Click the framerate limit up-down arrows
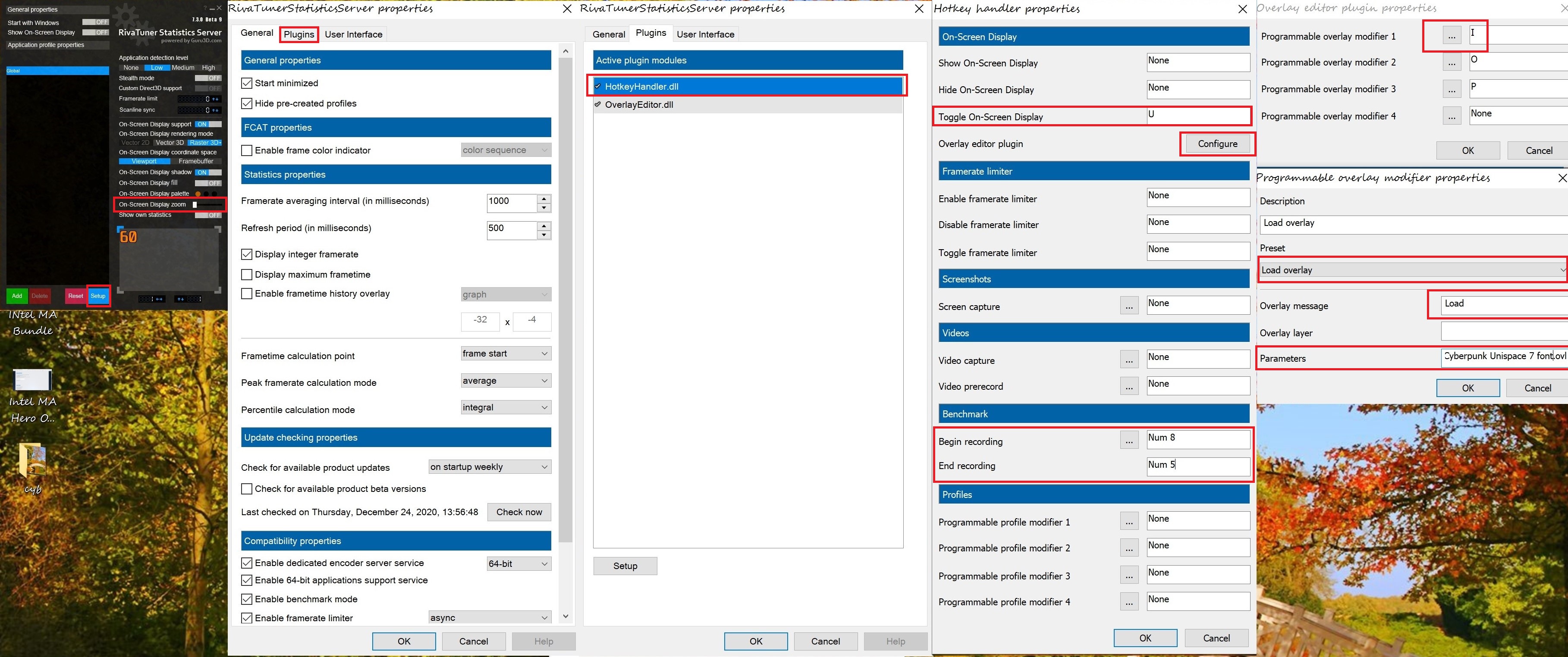Screen dimensions: 1568x657 [215, 99]
